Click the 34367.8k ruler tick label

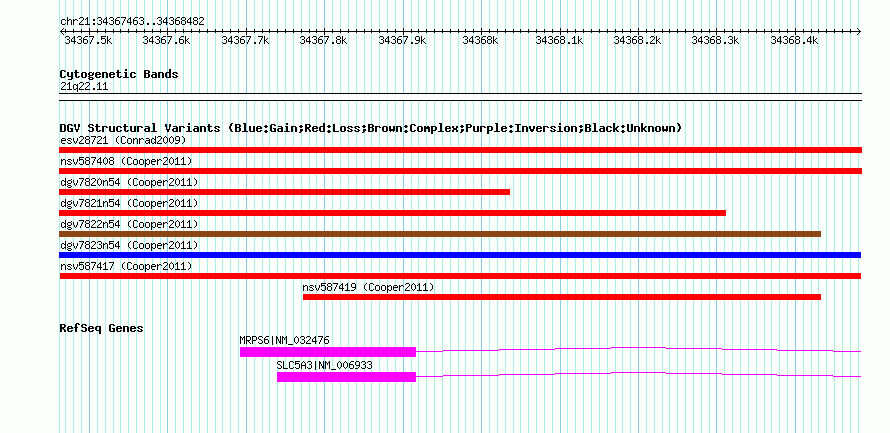[323, 40]
